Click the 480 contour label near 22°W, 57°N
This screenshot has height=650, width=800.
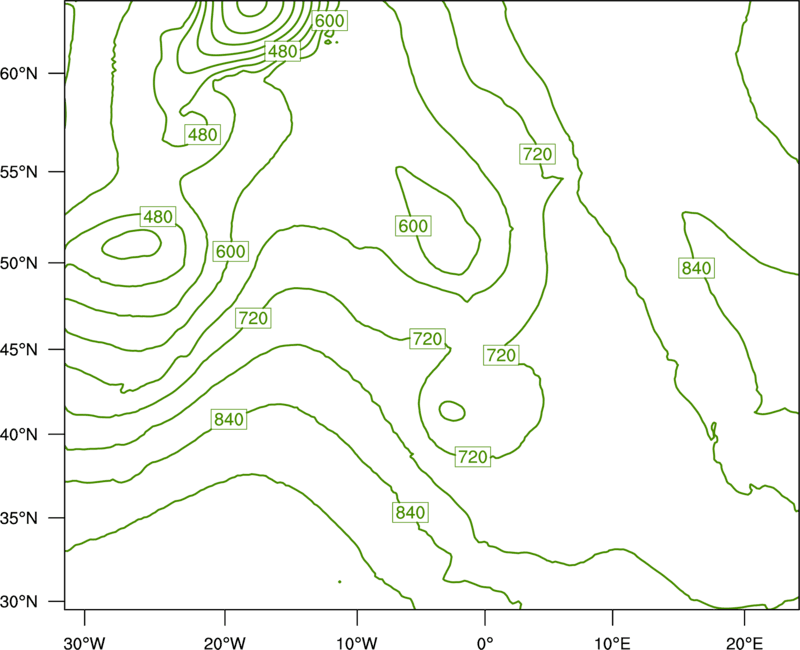(x=203, y=134)
